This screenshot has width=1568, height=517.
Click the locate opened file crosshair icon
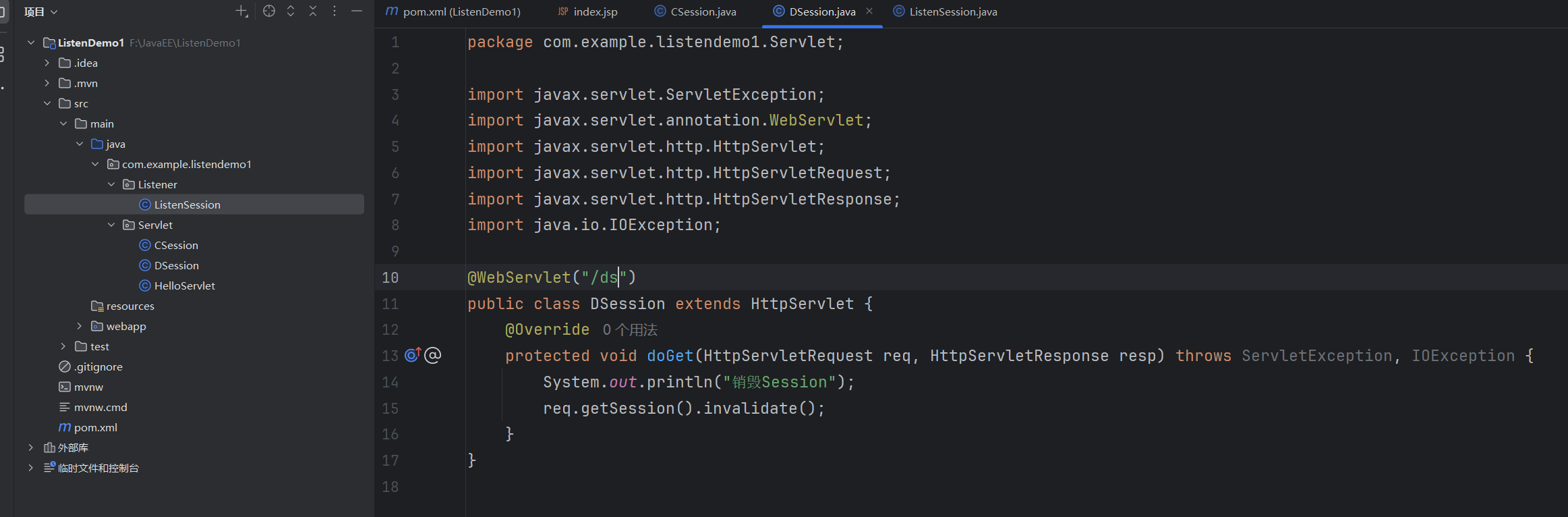click(x=269, y=11)
